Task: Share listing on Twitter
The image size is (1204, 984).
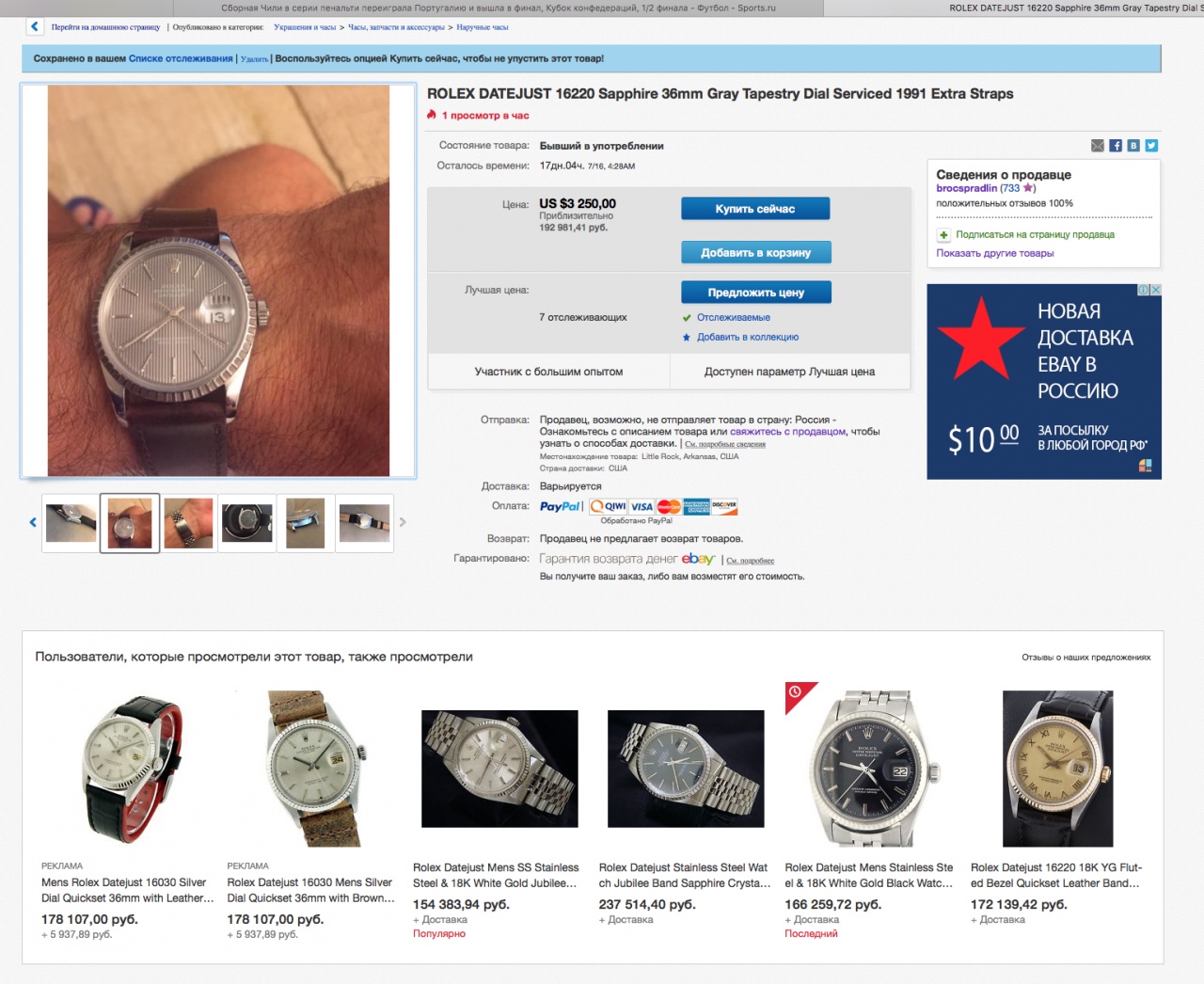Action: [x=1151, y=146]
